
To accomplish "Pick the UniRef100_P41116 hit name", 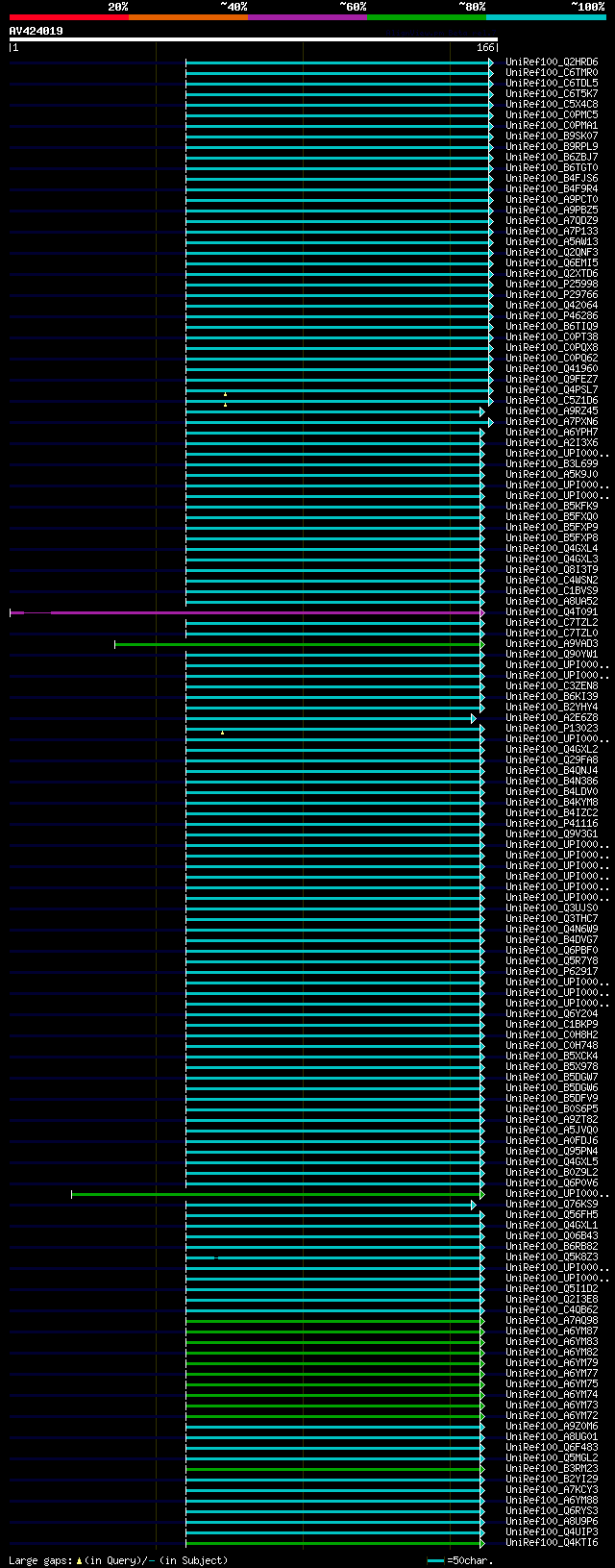I will click(x=552, y=824).
